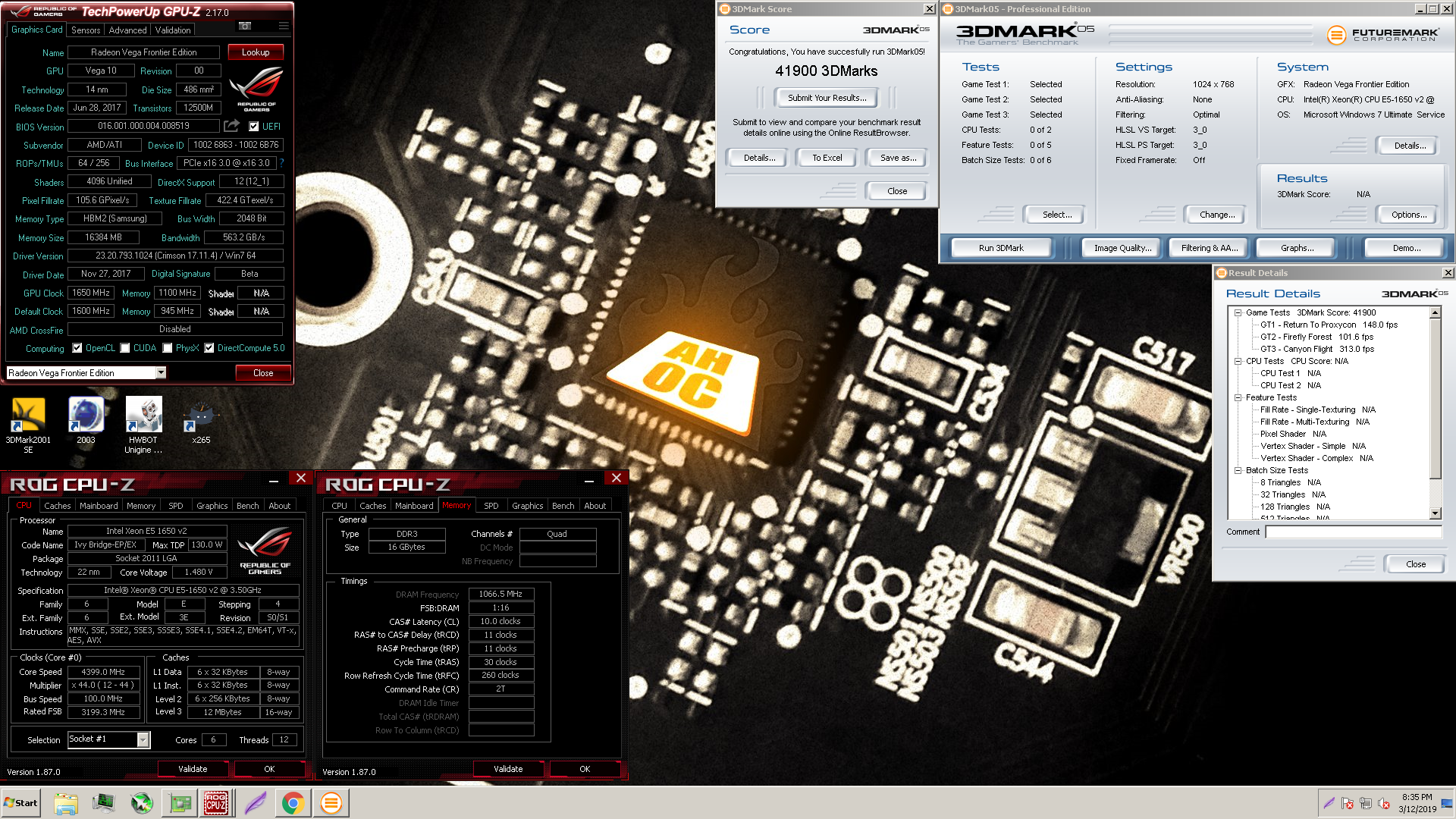1456x819 pixels.
Task: Toggle the PhysX checkbox
Action: (167, 348)
